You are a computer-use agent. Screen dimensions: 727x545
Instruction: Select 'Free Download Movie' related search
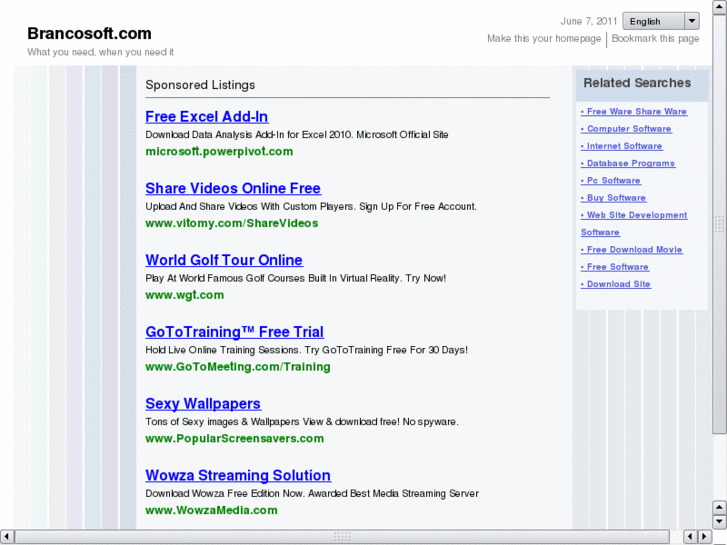pos(631,249)
